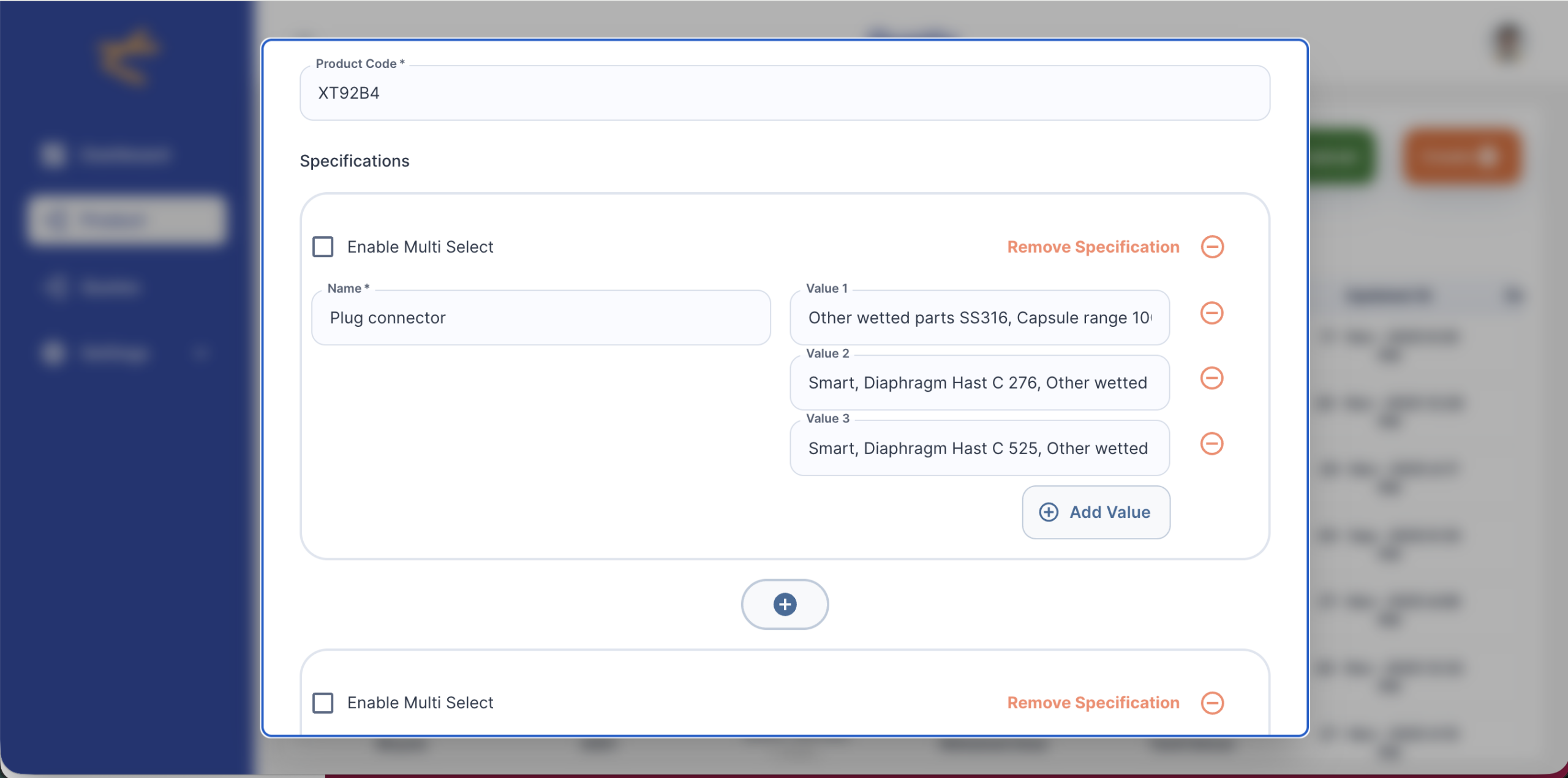Screen dimensions: 1568x778
Task: Click the second Remove Specification circle icon
Action: [1212, 703]
